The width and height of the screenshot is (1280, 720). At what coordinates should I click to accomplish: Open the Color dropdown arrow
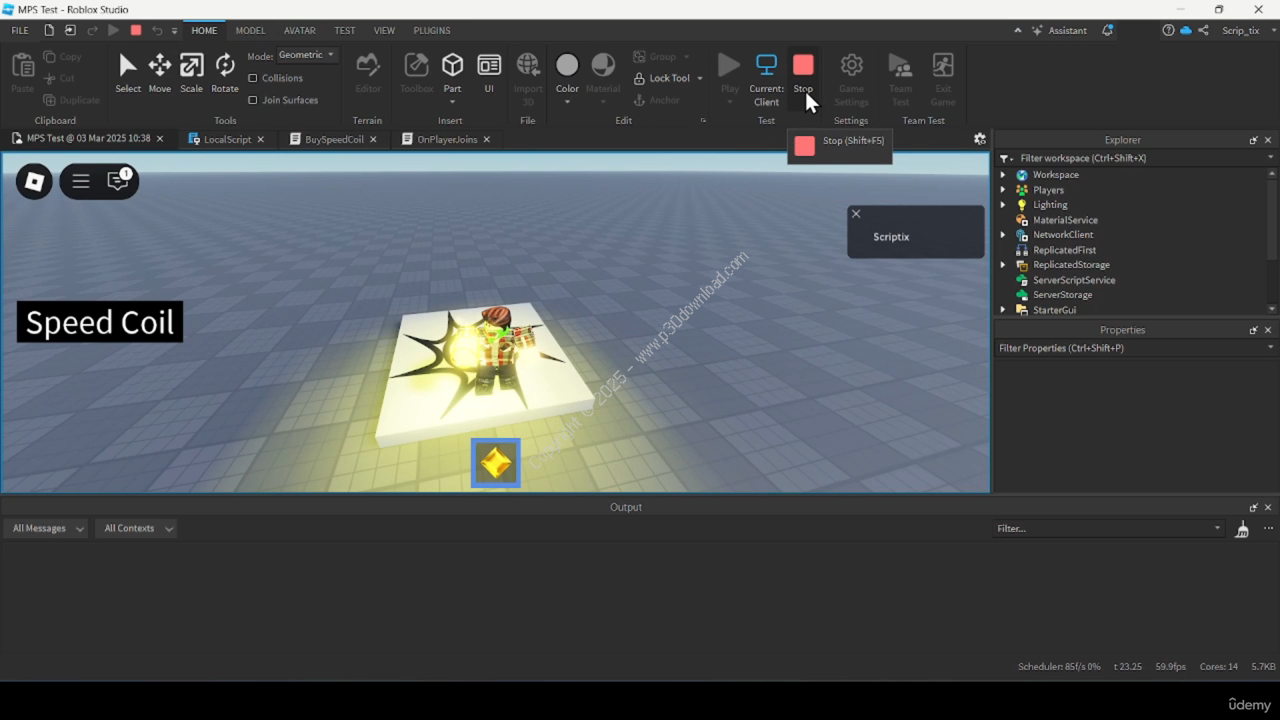pos(567,102)
